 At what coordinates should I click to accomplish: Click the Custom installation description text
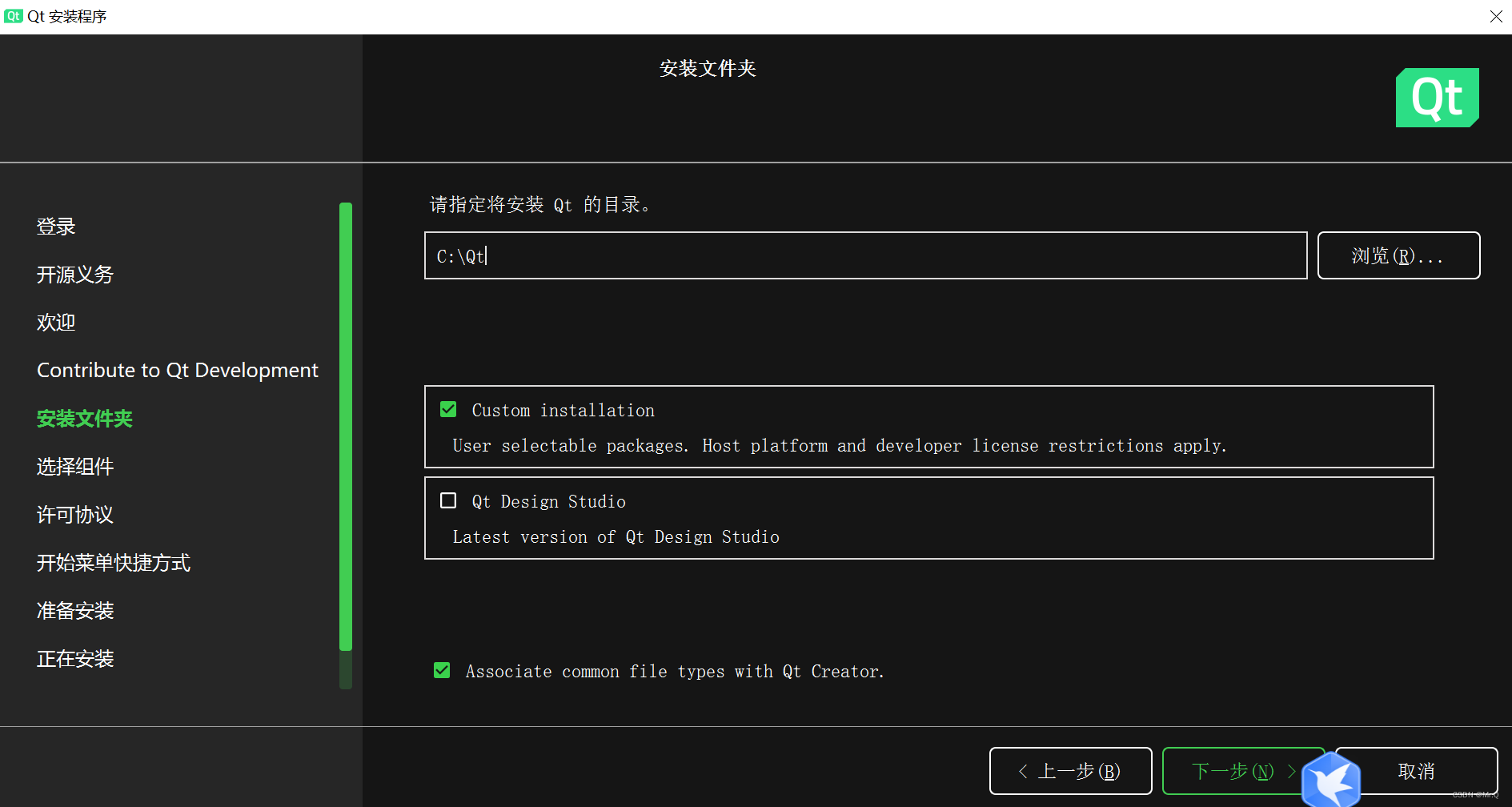click(x=840, y=446)
